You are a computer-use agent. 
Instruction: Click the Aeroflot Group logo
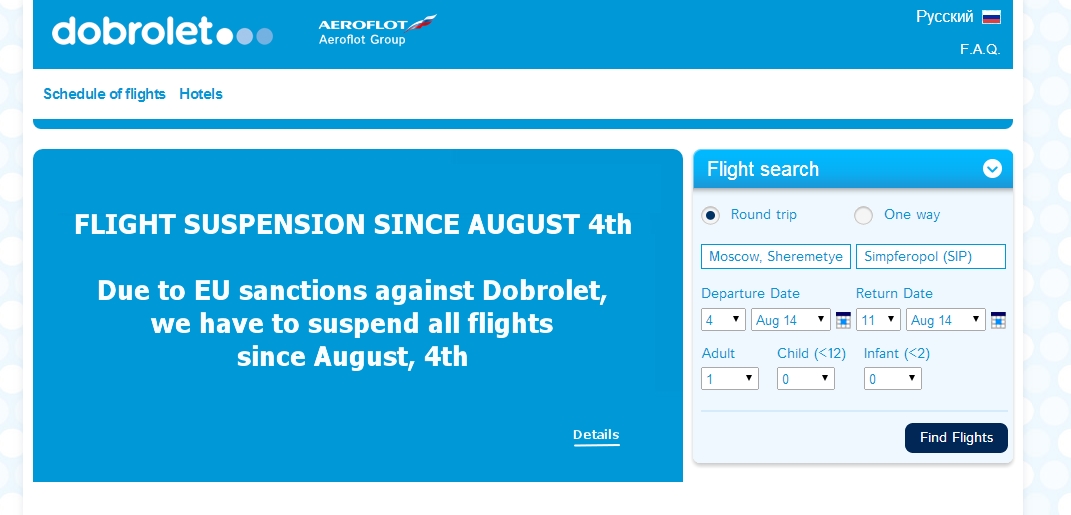(x=377, y=30)
